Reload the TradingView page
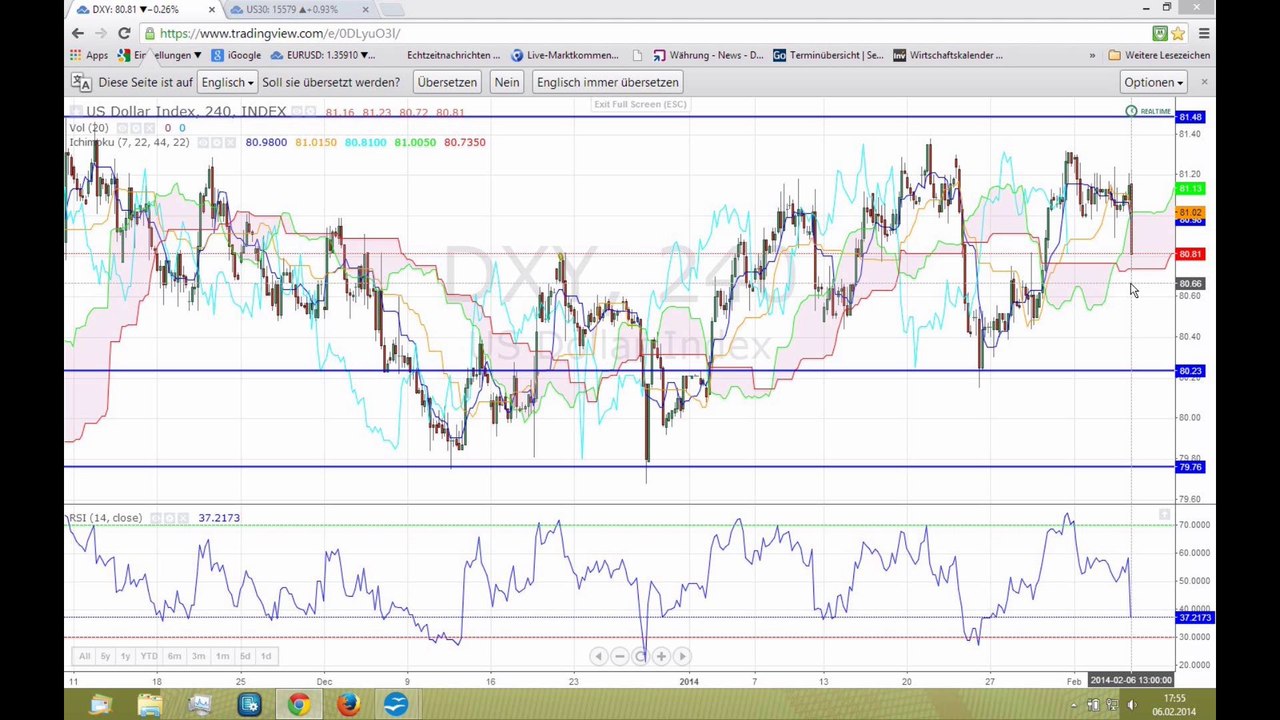This screenshot has height=720, width=1280. pos(124,33)
